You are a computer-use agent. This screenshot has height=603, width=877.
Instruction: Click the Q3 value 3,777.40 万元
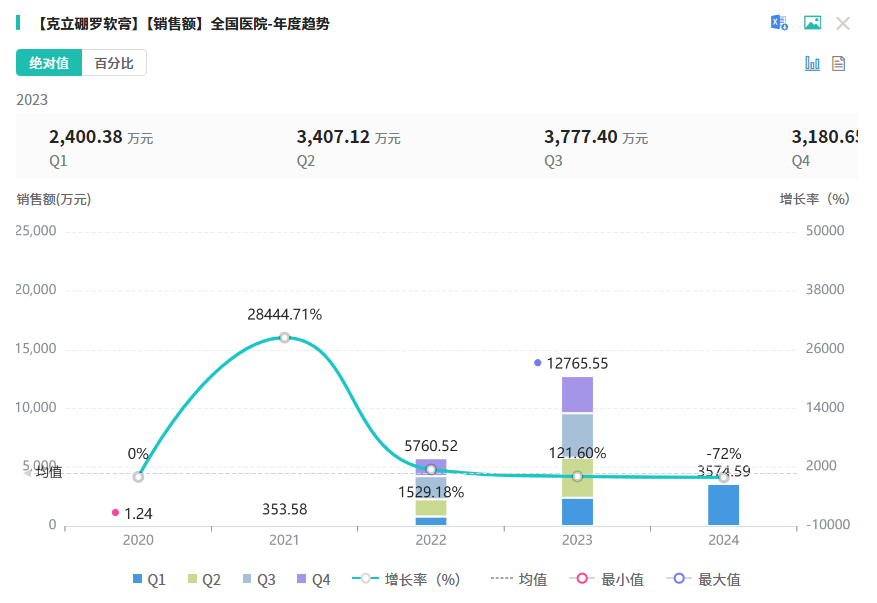(x=596, y=137)
